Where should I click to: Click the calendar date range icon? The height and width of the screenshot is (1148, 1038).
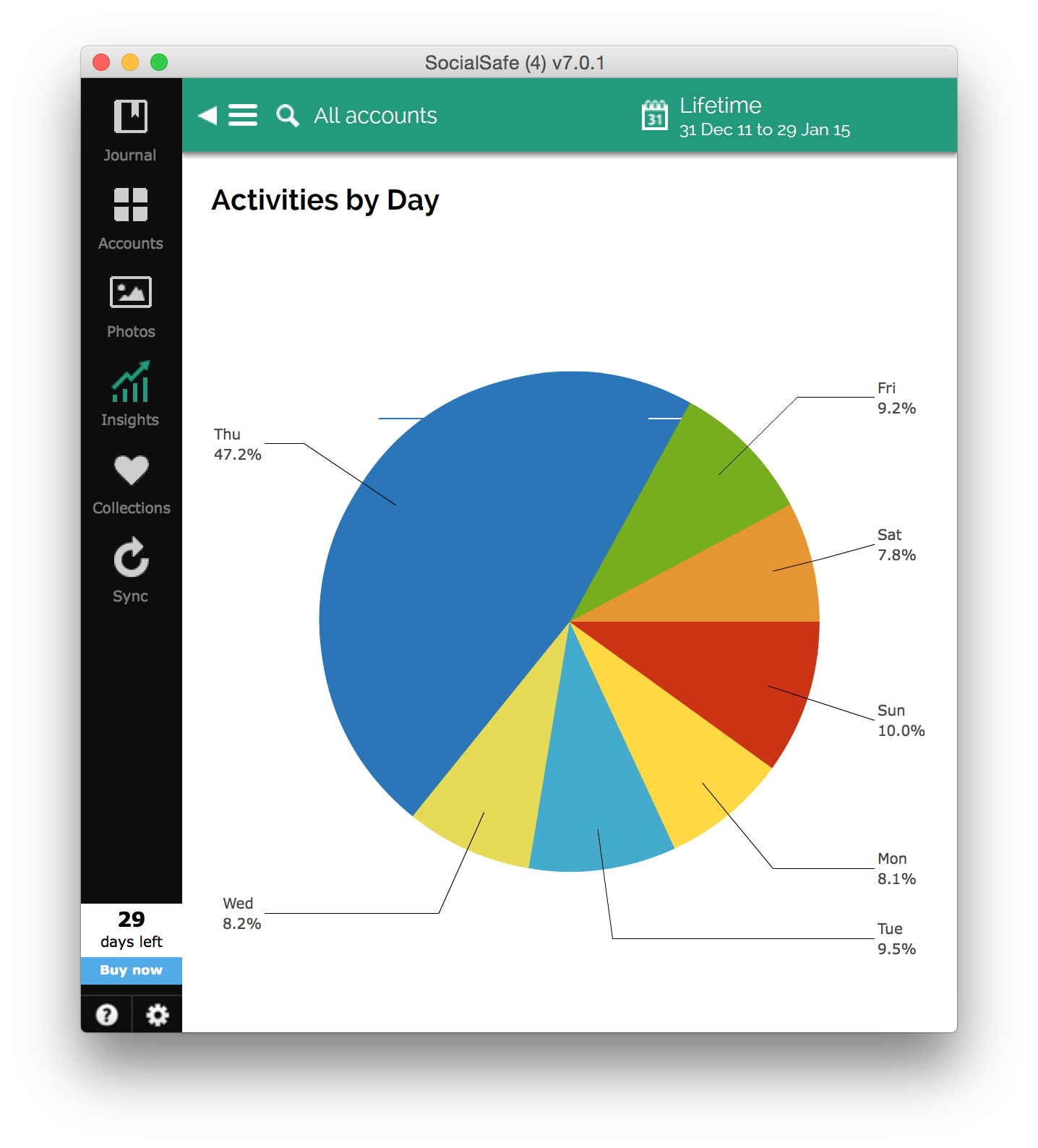[x=655, y=116]
